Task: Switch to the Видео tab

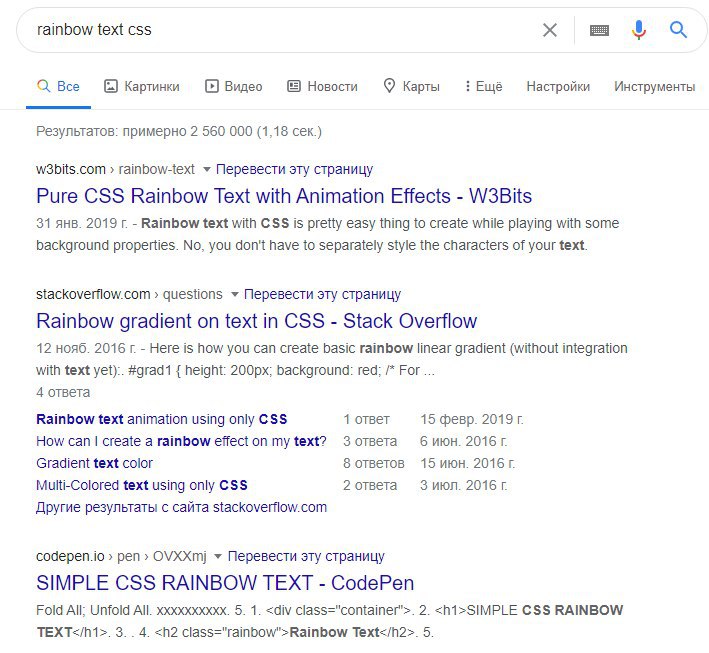Action: pyautogui.click(x=234, y=86)
